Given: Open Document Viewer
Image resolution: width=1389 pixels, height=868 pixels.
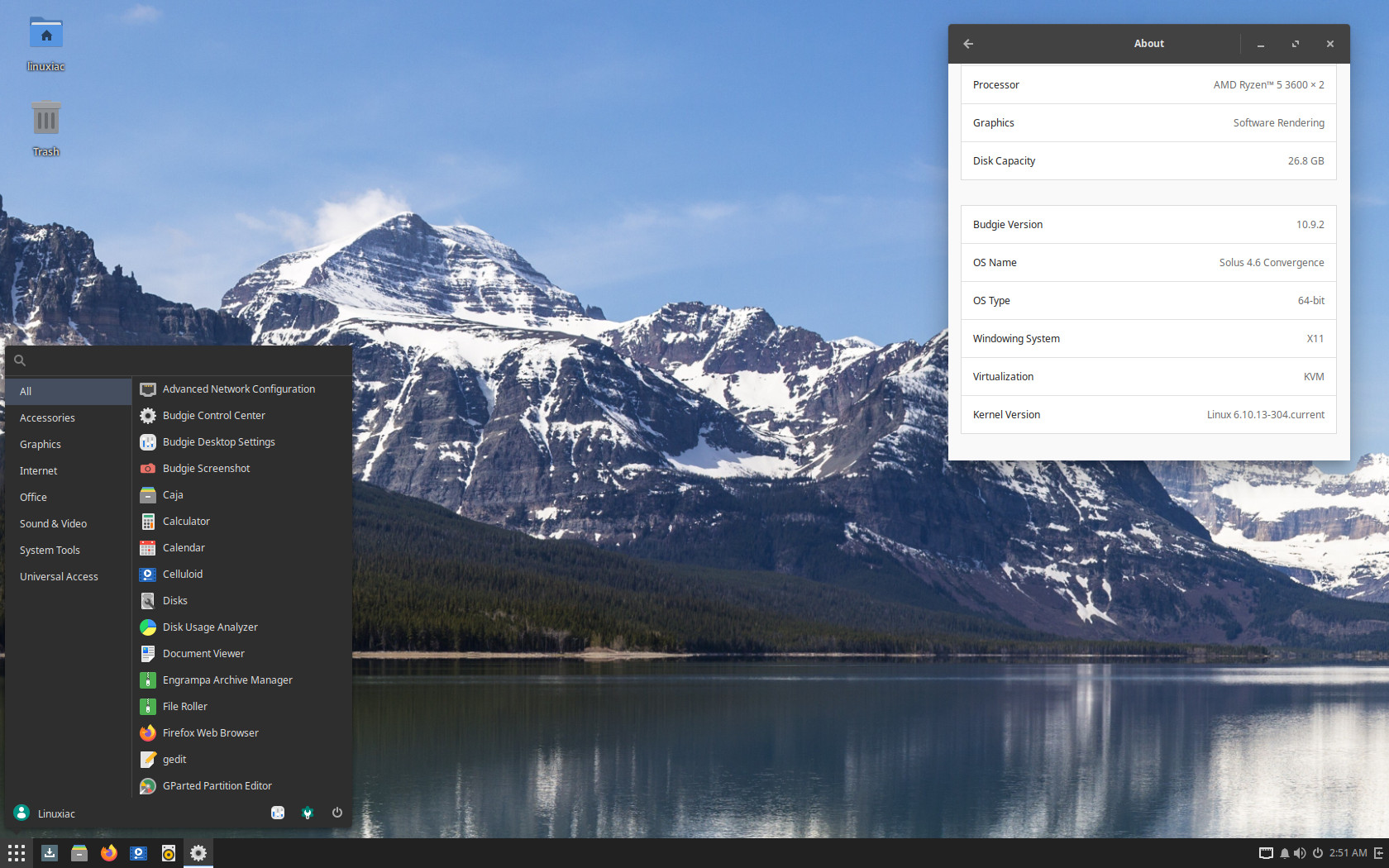Looking at the screenshot, I should 241,654.
